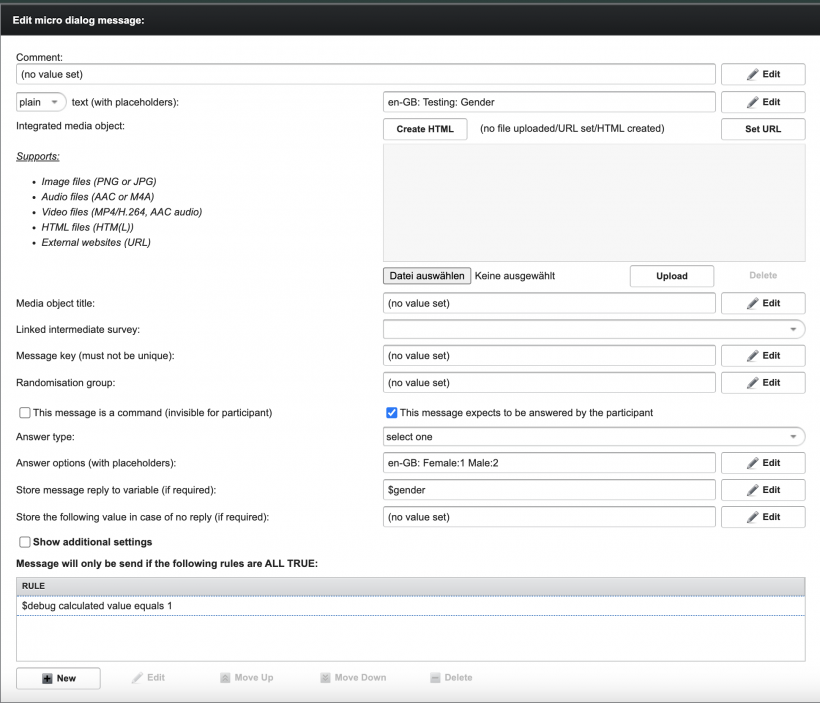Uncheck 'expects to be answered by the participant'
Viewport: 820px width, 703px height.
point(392,413)
